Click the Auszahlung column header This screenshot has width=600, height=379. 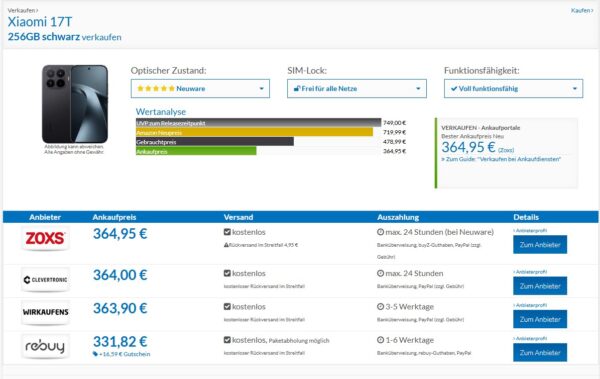(x=398, y=217)
